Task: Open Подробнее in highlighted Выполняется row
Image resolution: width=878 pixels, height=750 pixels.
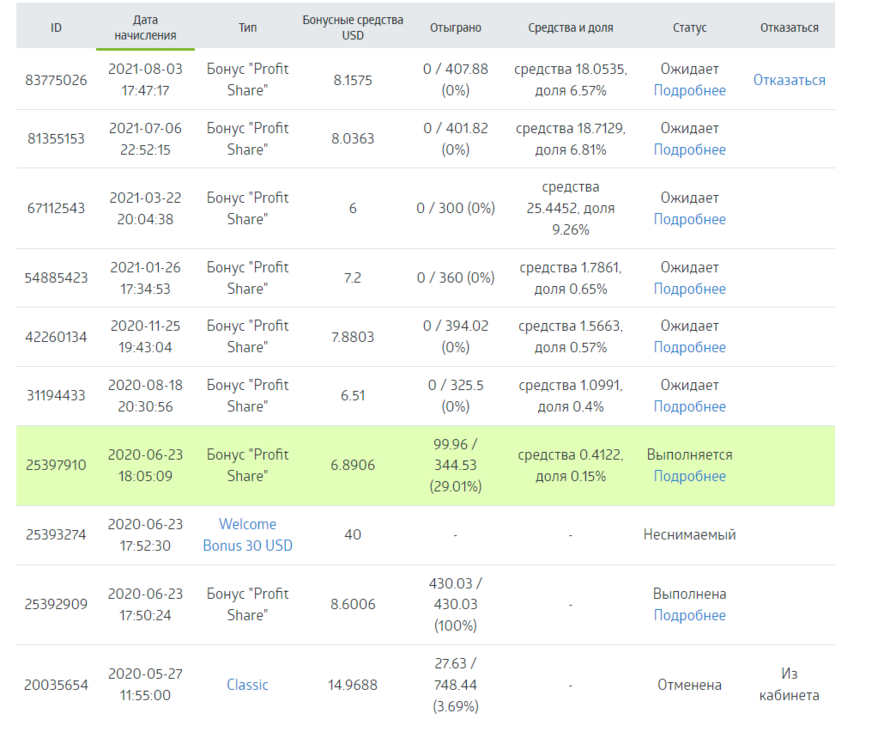Action: coord(689,476)
